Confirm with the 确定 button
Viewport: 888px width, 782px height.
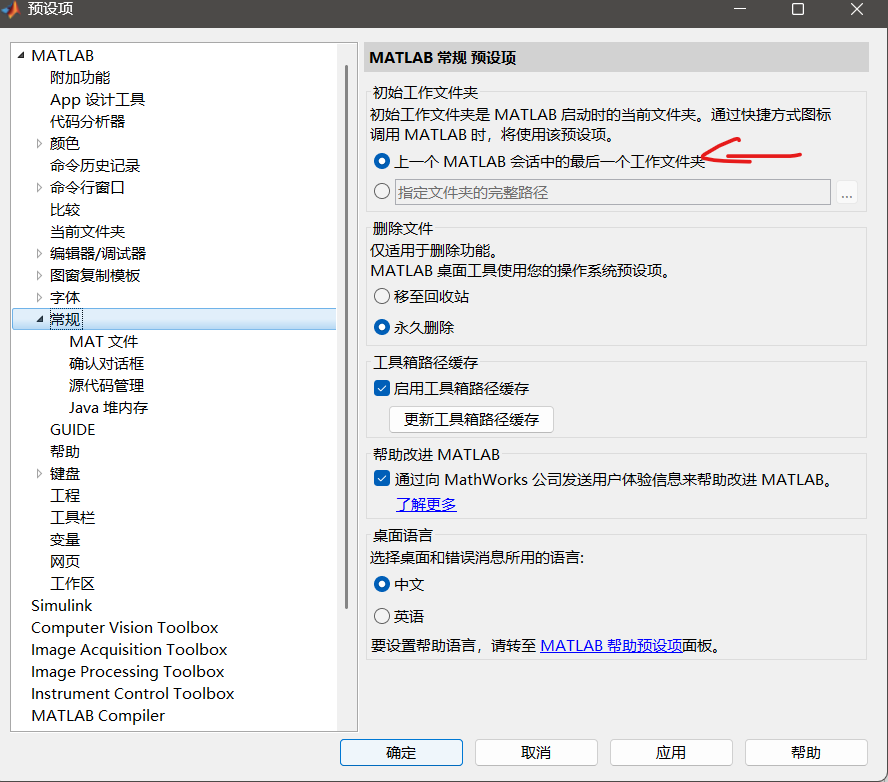point(401,753)
